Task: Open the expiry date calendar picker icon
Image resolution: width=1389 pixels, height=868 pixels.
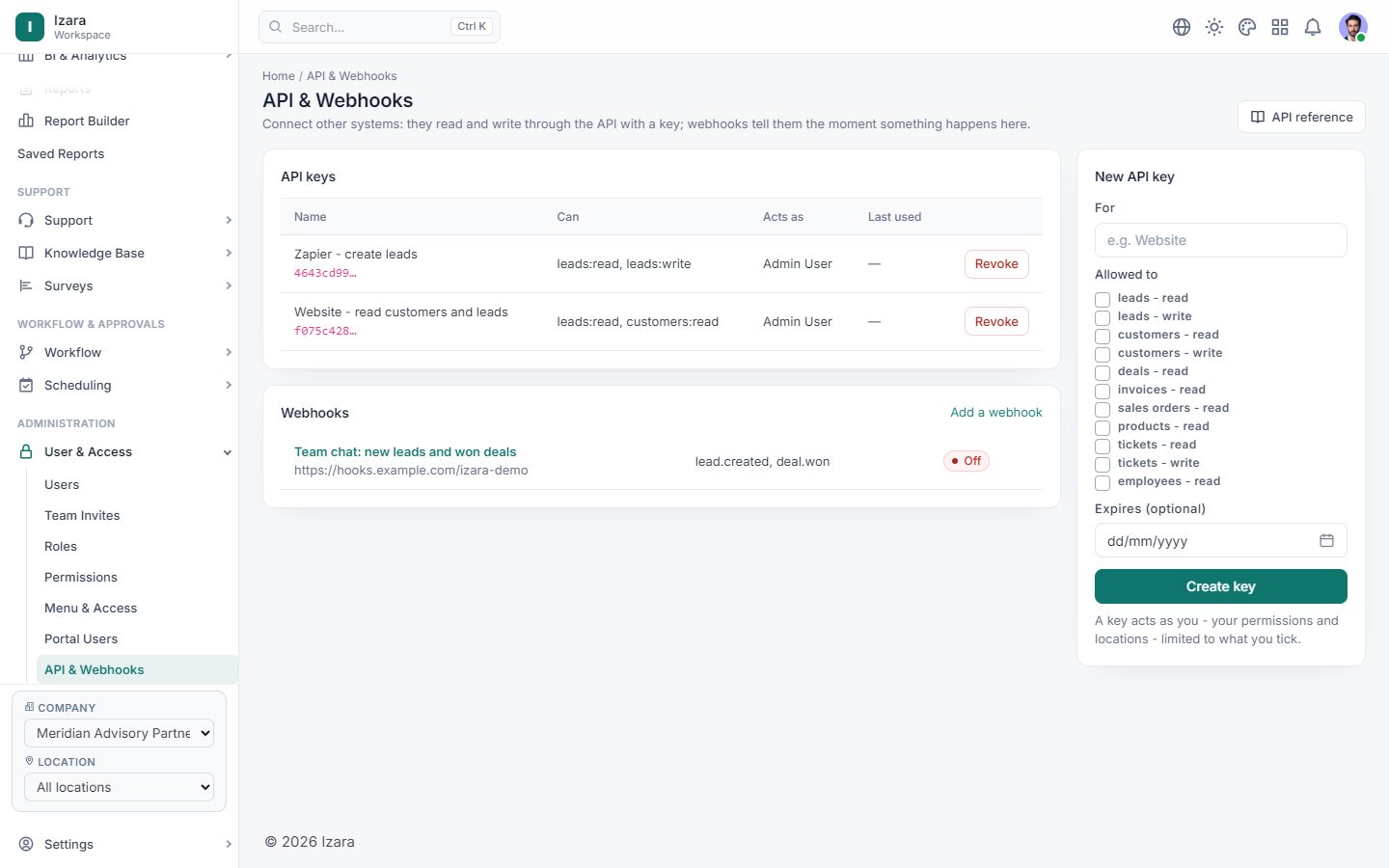Action: [x=1326, y=541]
